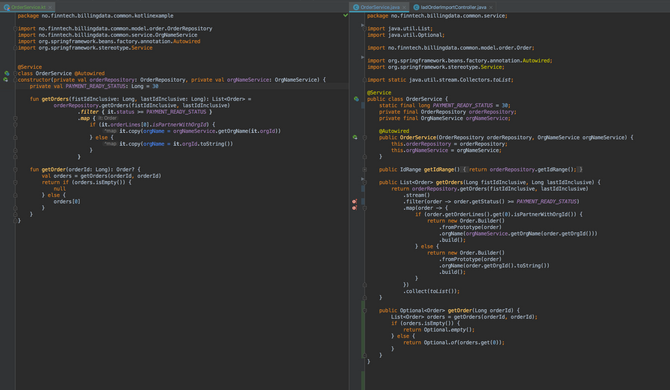Viewport: 670px width, 390px height.
Task: Fold the Kotlin getOrder function
Action: click(15, 170)
